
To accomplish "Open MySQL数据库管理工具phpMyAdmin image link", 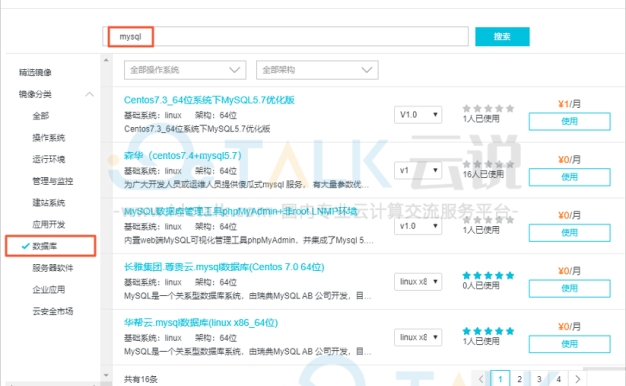I will [241, 211].
